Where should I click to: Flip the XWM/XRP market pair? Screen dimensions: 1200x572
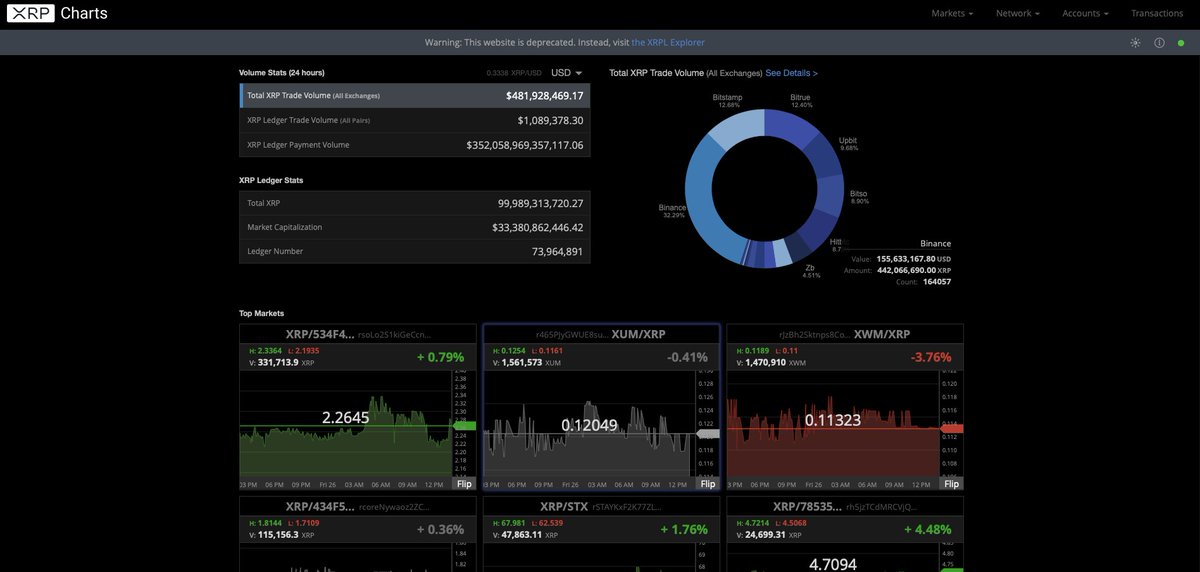click(952, 484)
